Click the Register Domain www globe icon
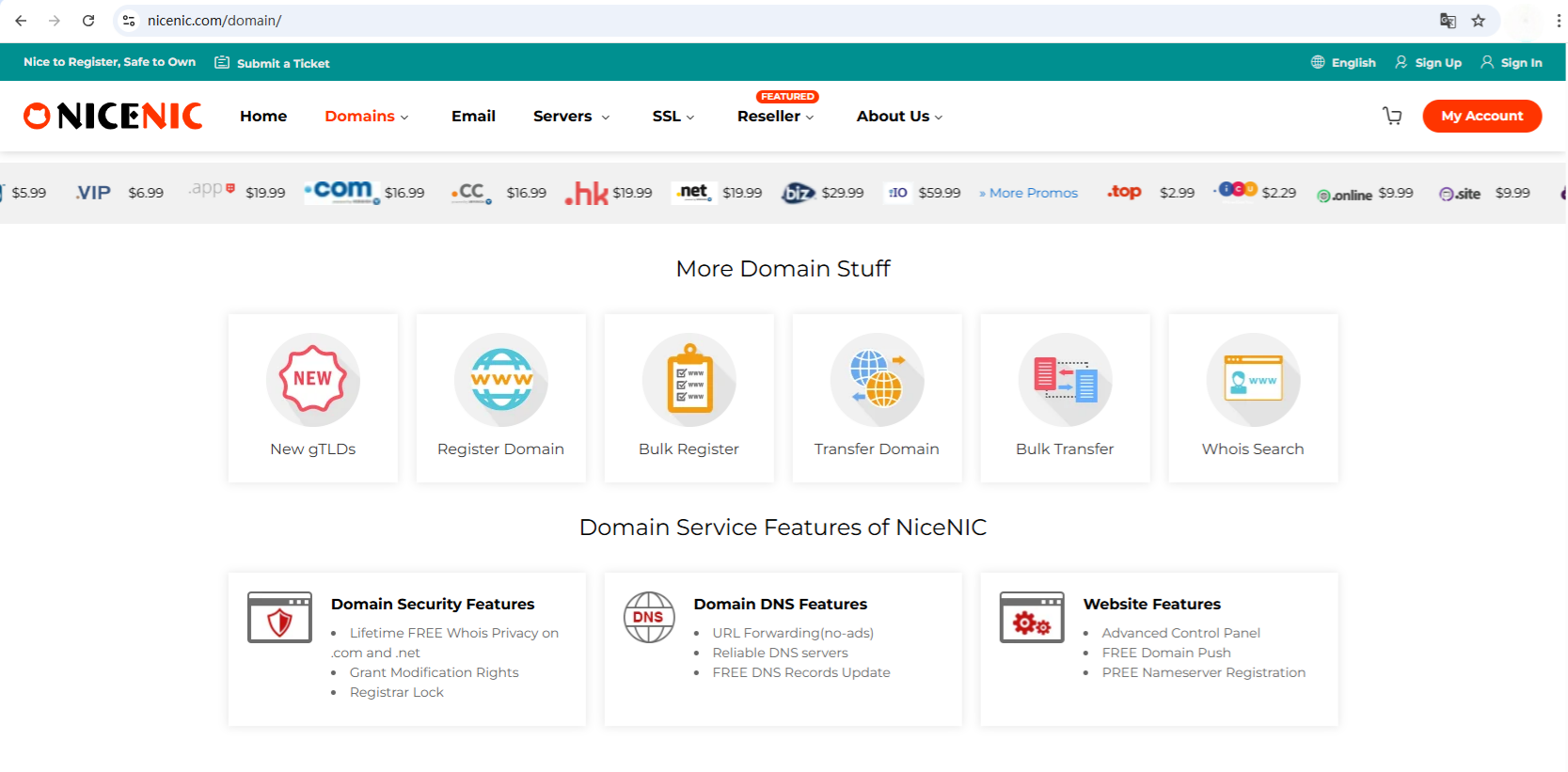Screen dimensions: 1568x772 coord(501,379)
